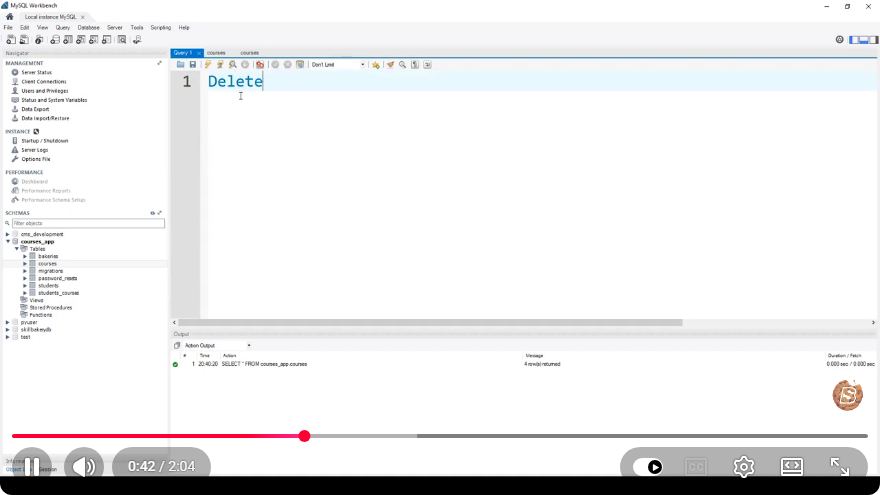Screen dimensions: 880x495
Task: Open the Don't Limit rows dropdown
Action: tap(337, 65)
